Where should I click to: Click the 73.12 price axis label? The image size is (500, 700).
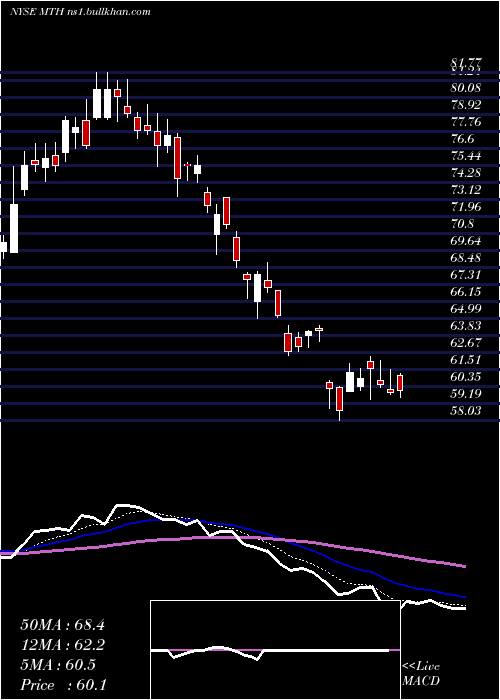point(466,190)
